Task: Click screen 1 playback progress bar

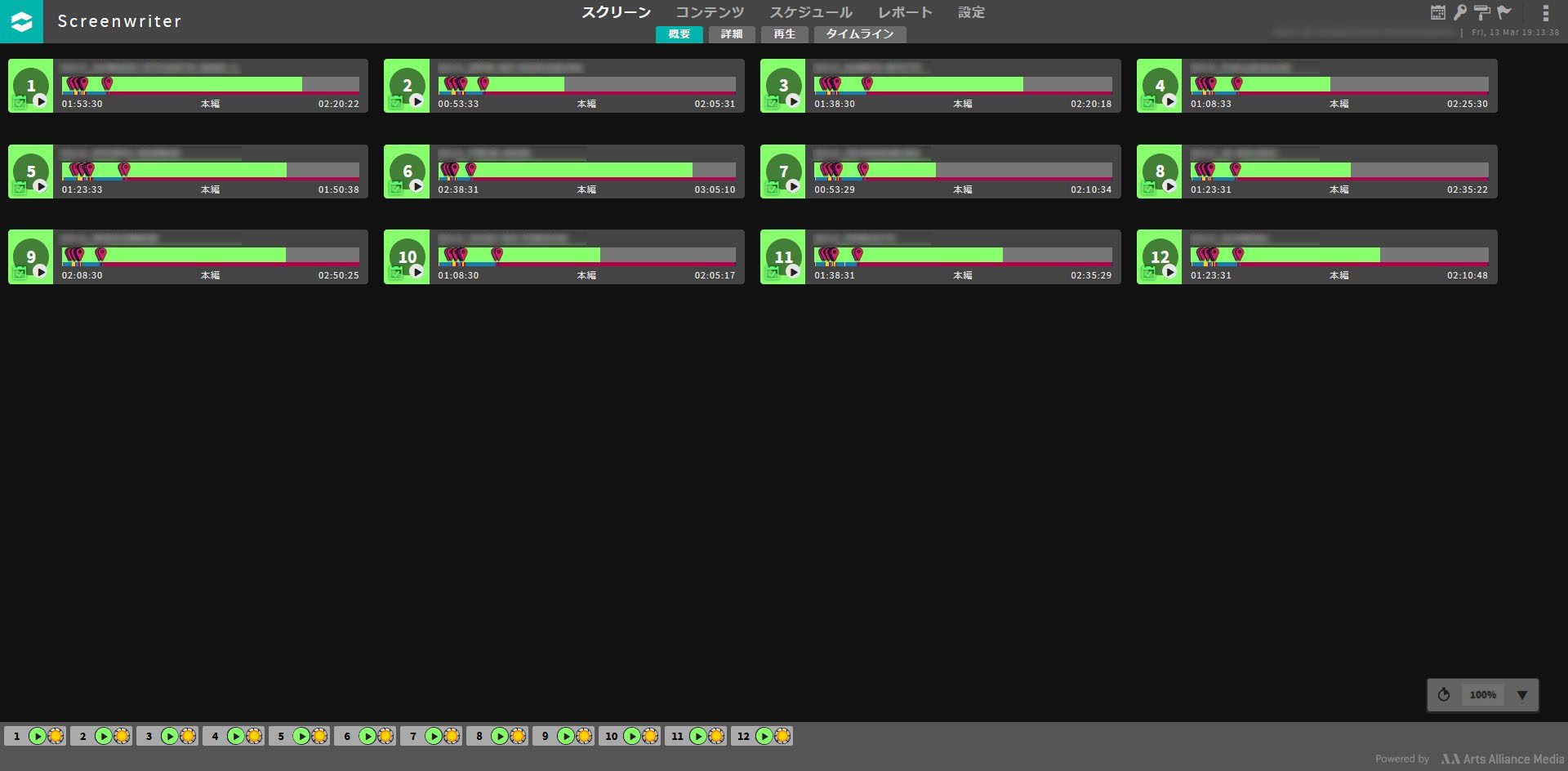Action: pos(211,84)
